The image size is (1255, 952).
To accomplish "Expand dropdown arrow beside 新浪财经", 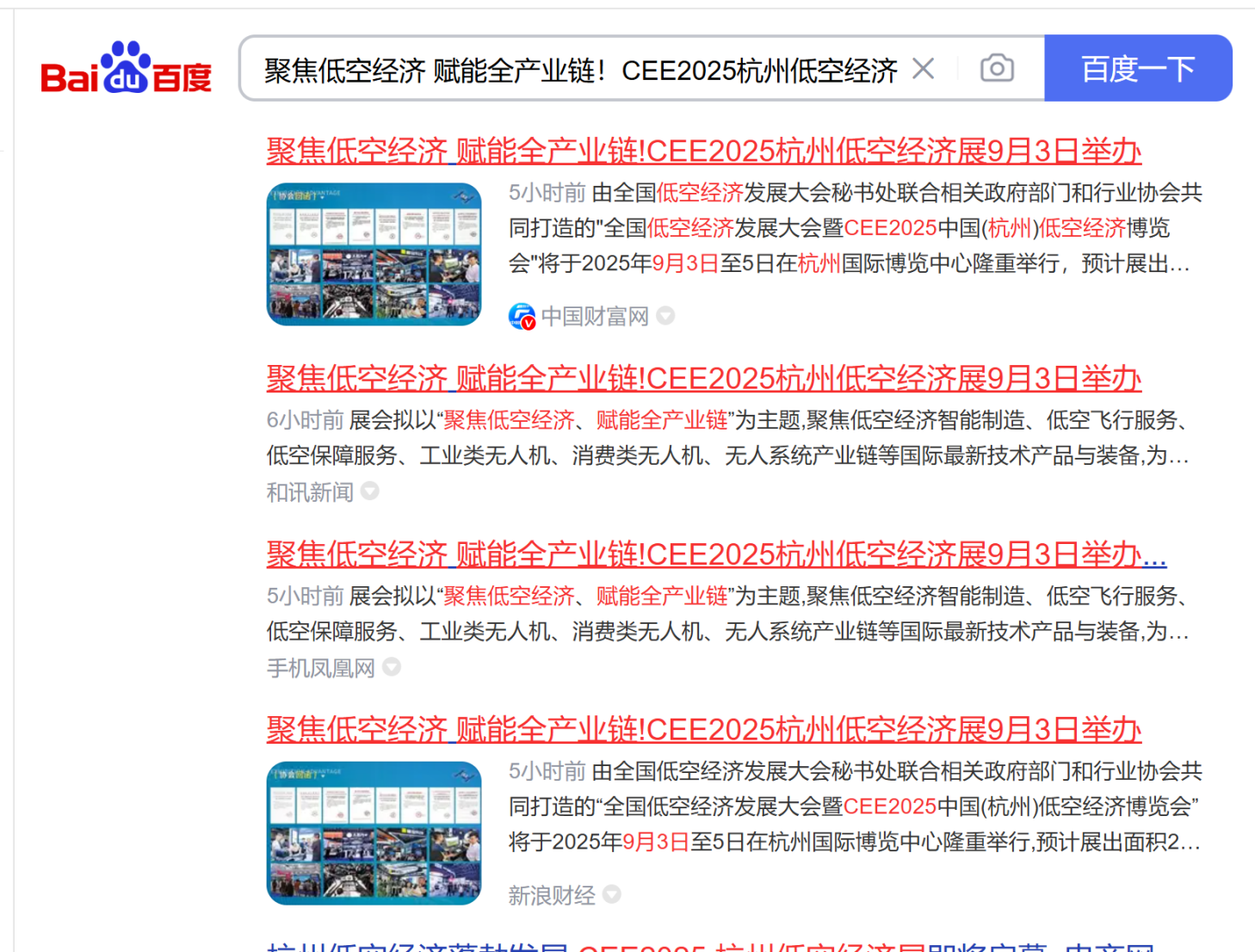I will 612,894.
